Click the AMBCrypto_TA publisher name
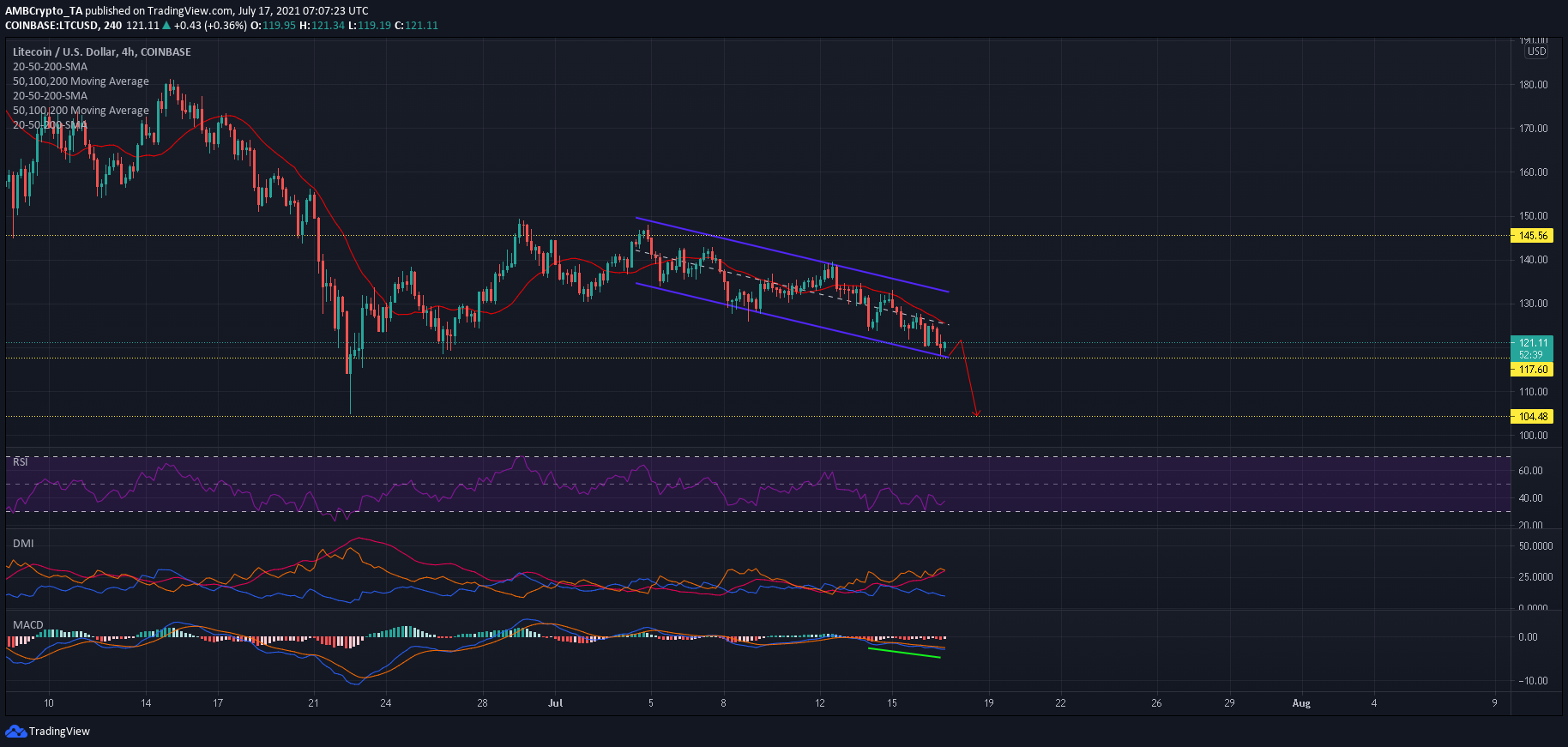 coord(44,10)
